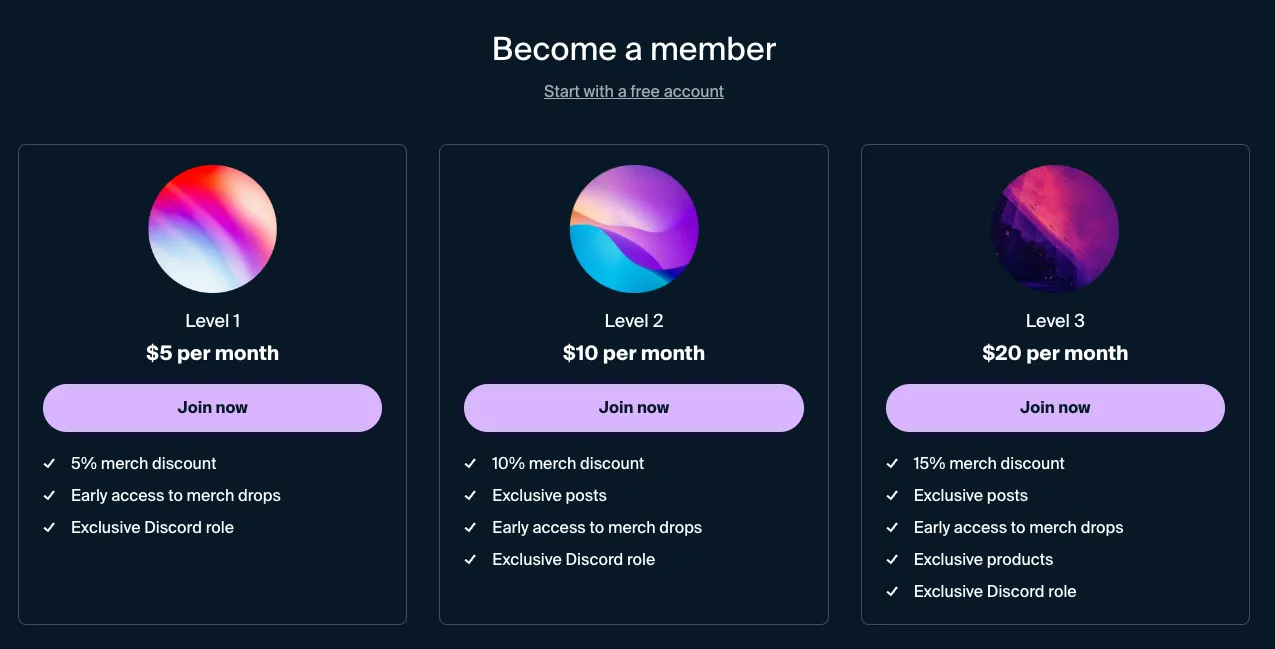
Task: Click checkmark next to Level 2 Exclusive posts
Action: (x=470, y=496)
